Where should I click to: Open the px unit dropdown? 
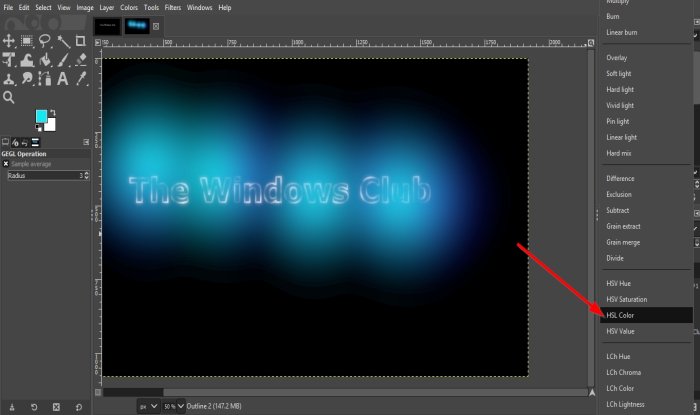tap(148, 407)
